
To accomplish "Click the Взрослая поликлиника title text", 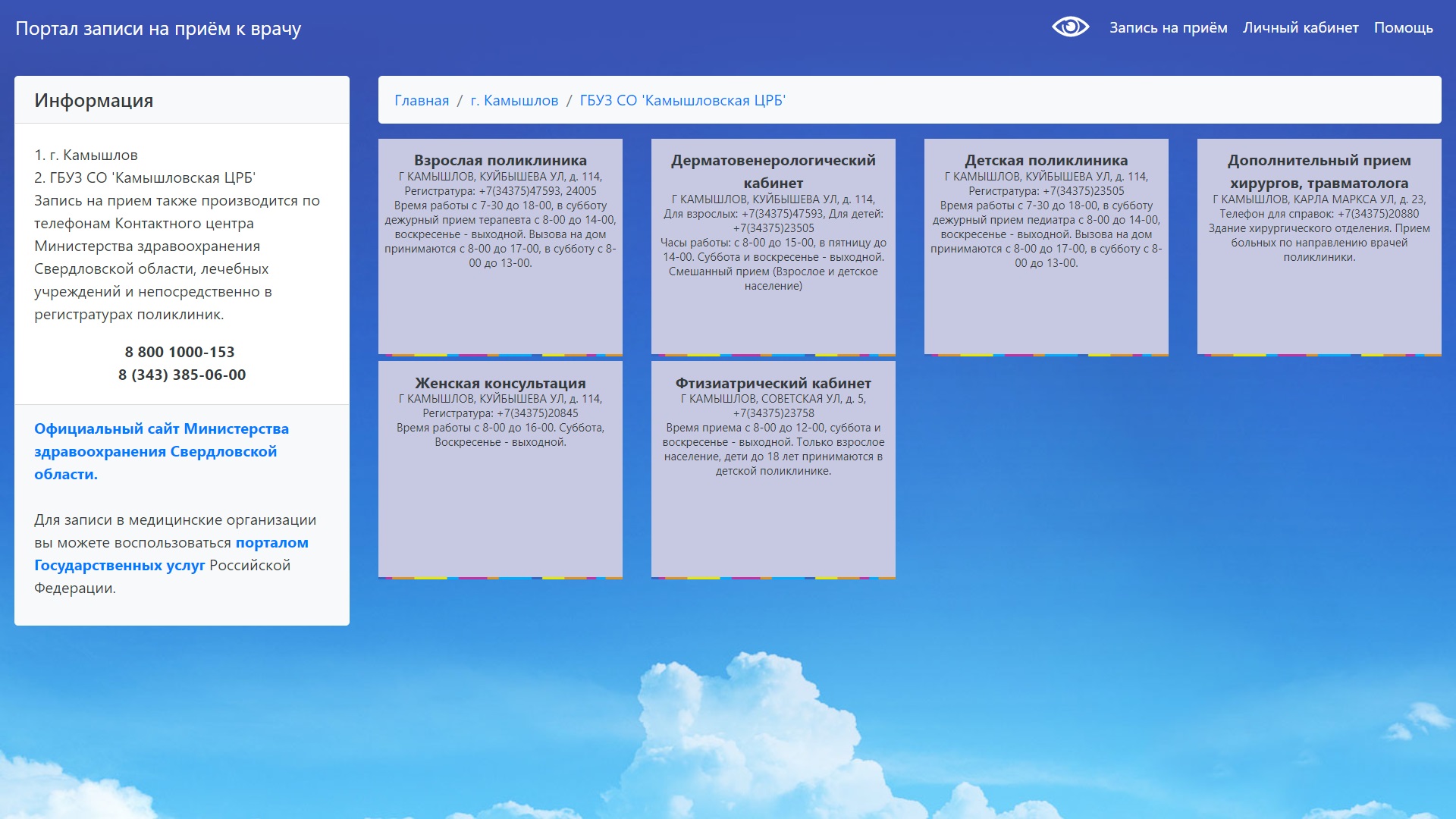I will [500, 160].
